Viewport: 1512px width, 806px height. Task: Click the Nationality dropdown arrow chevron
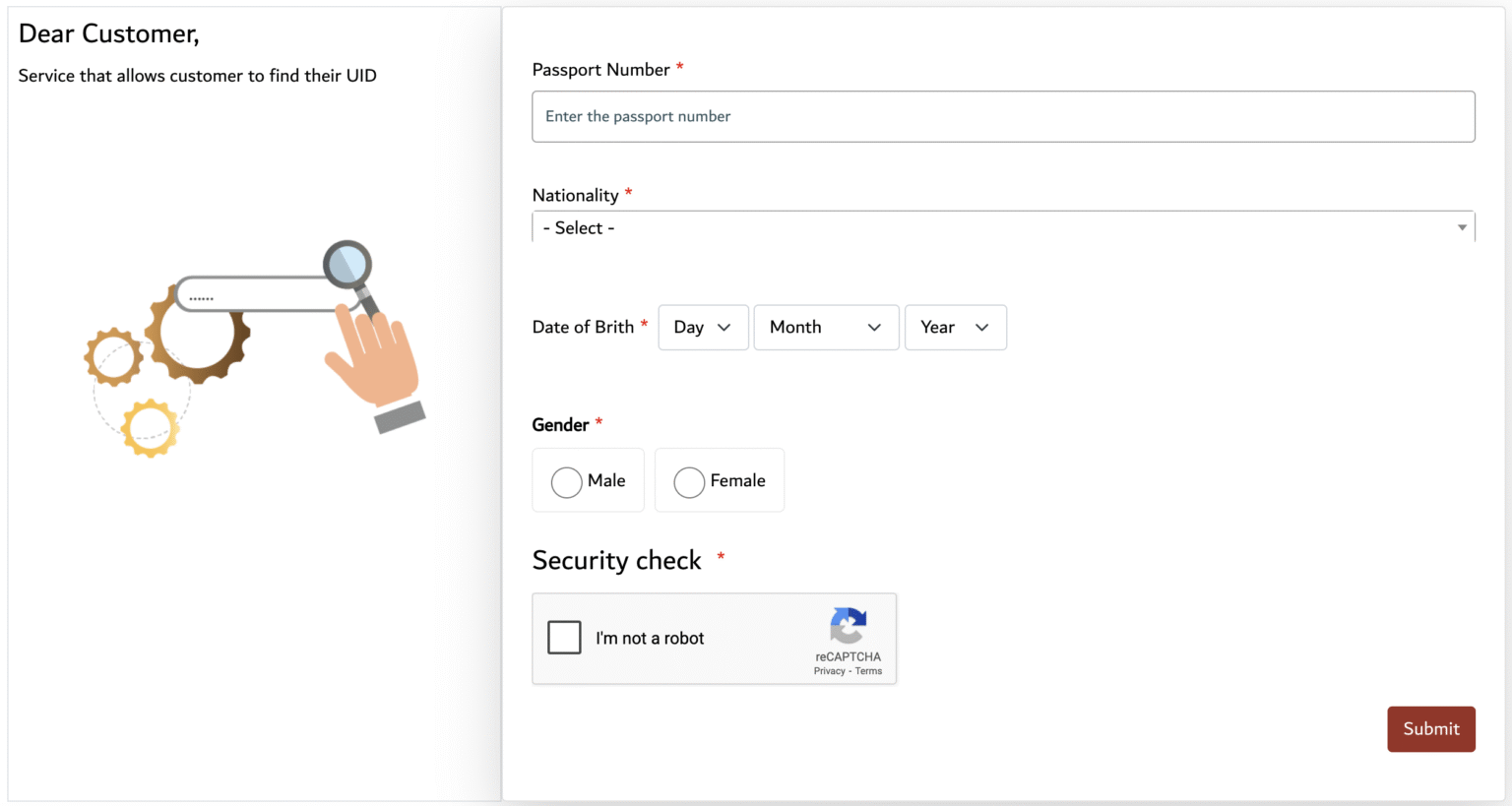1461,227
